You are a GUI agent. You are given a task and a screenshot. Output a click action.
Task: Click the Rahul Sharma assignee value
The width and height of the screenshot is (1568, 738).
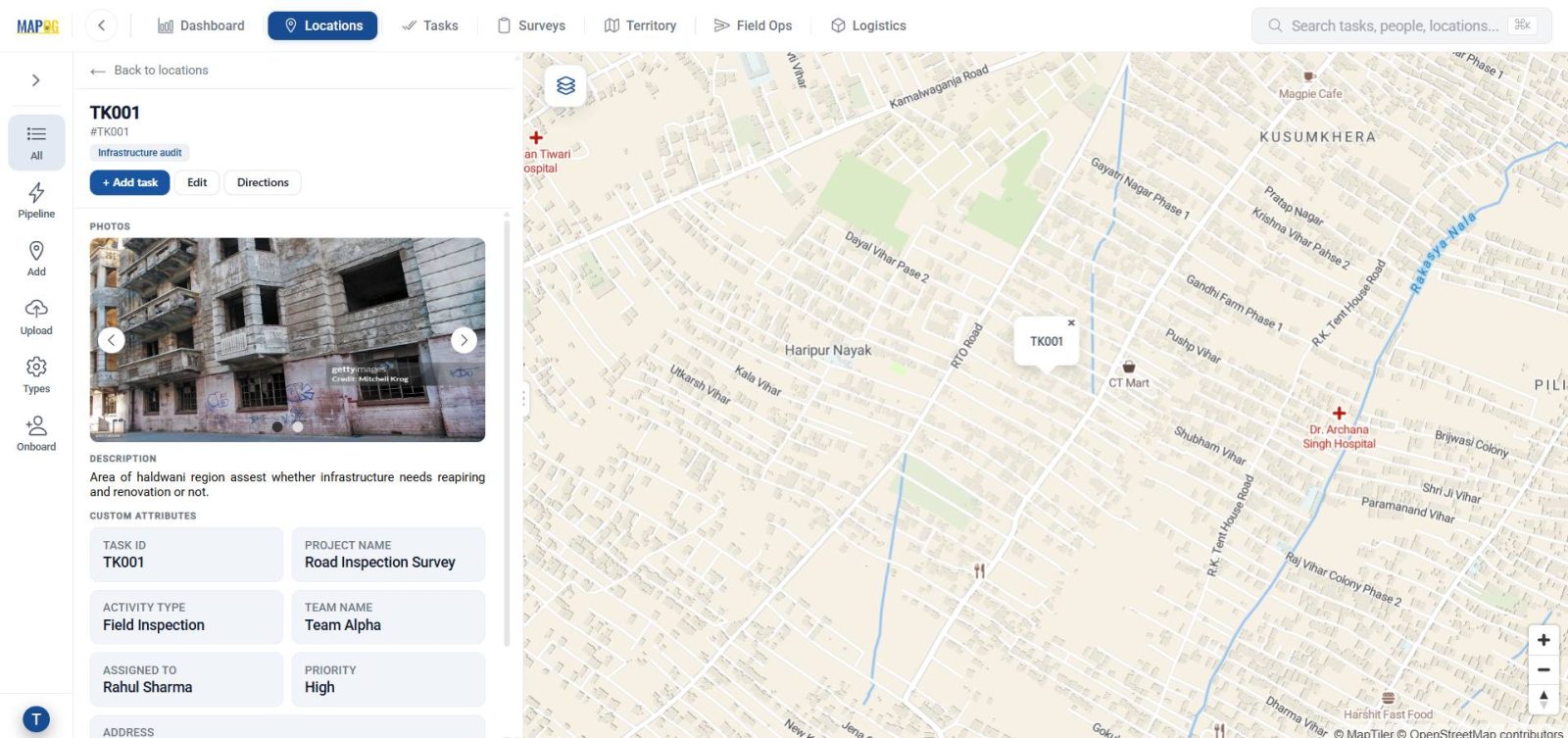(147, 688)
